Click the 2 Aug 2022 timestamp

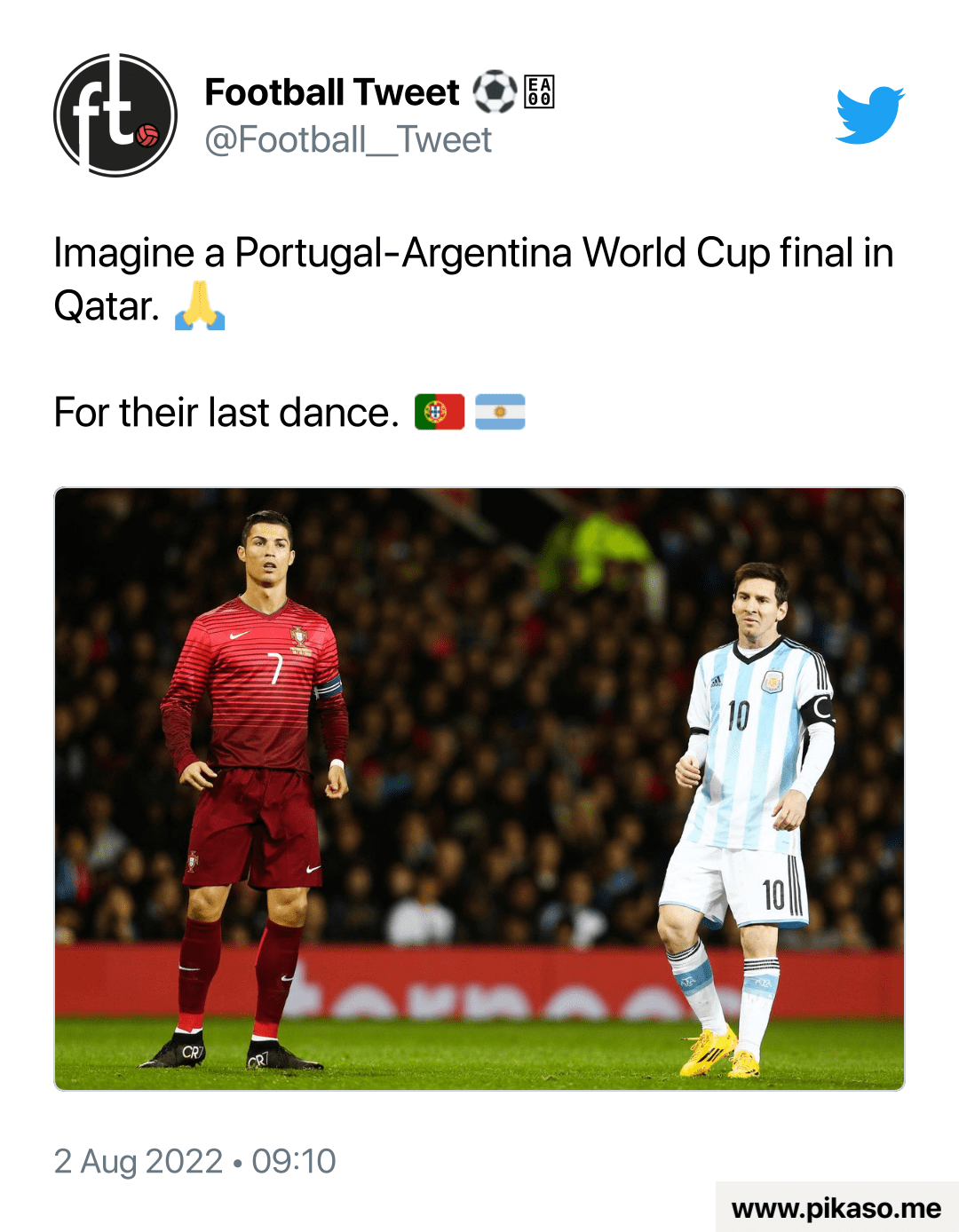[x=194, y=1161]
